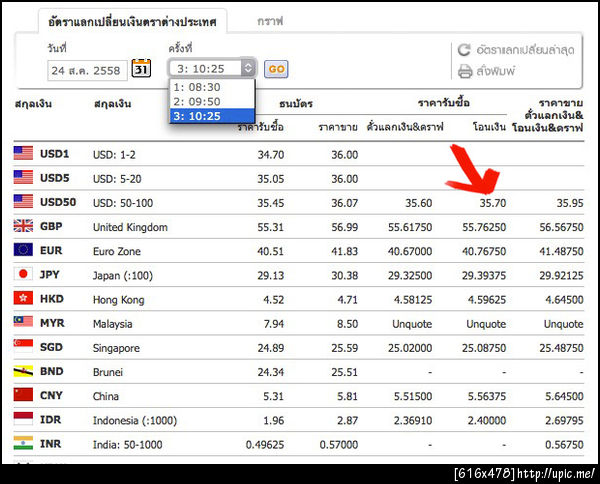Click USD1 banknote buying rate 34.70
600x484 pixels.
(x=271, y=155)
